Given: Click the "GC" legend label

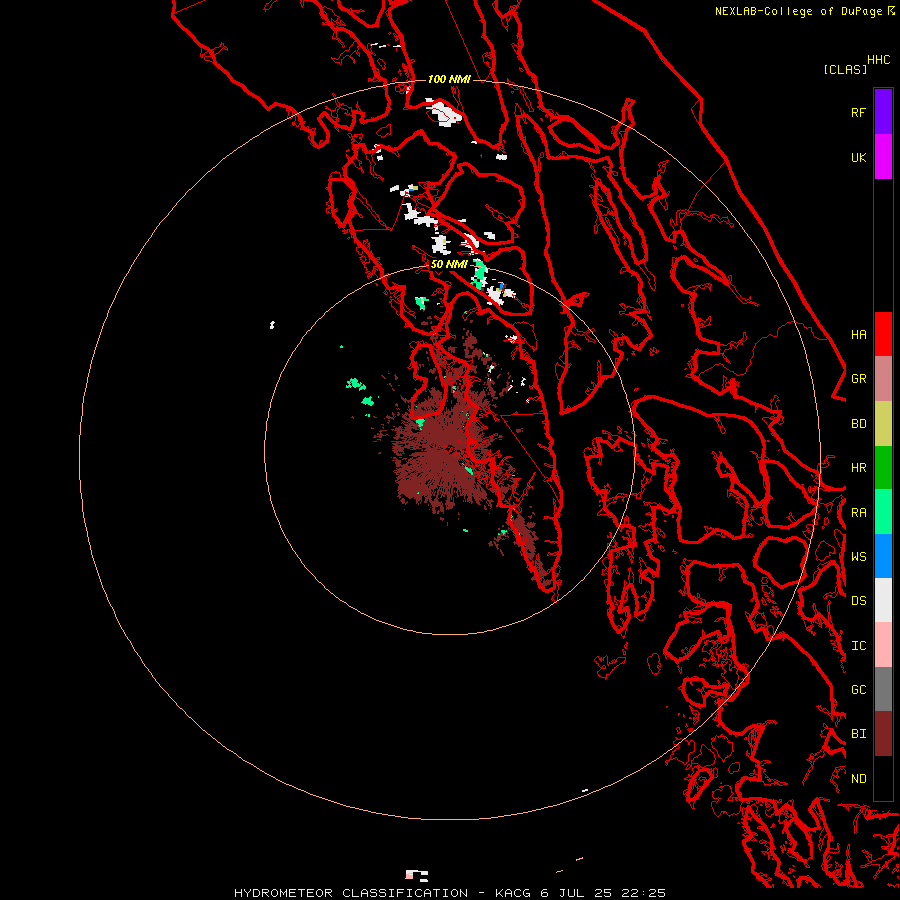Looking at the screenshot, I should point(858,690).
